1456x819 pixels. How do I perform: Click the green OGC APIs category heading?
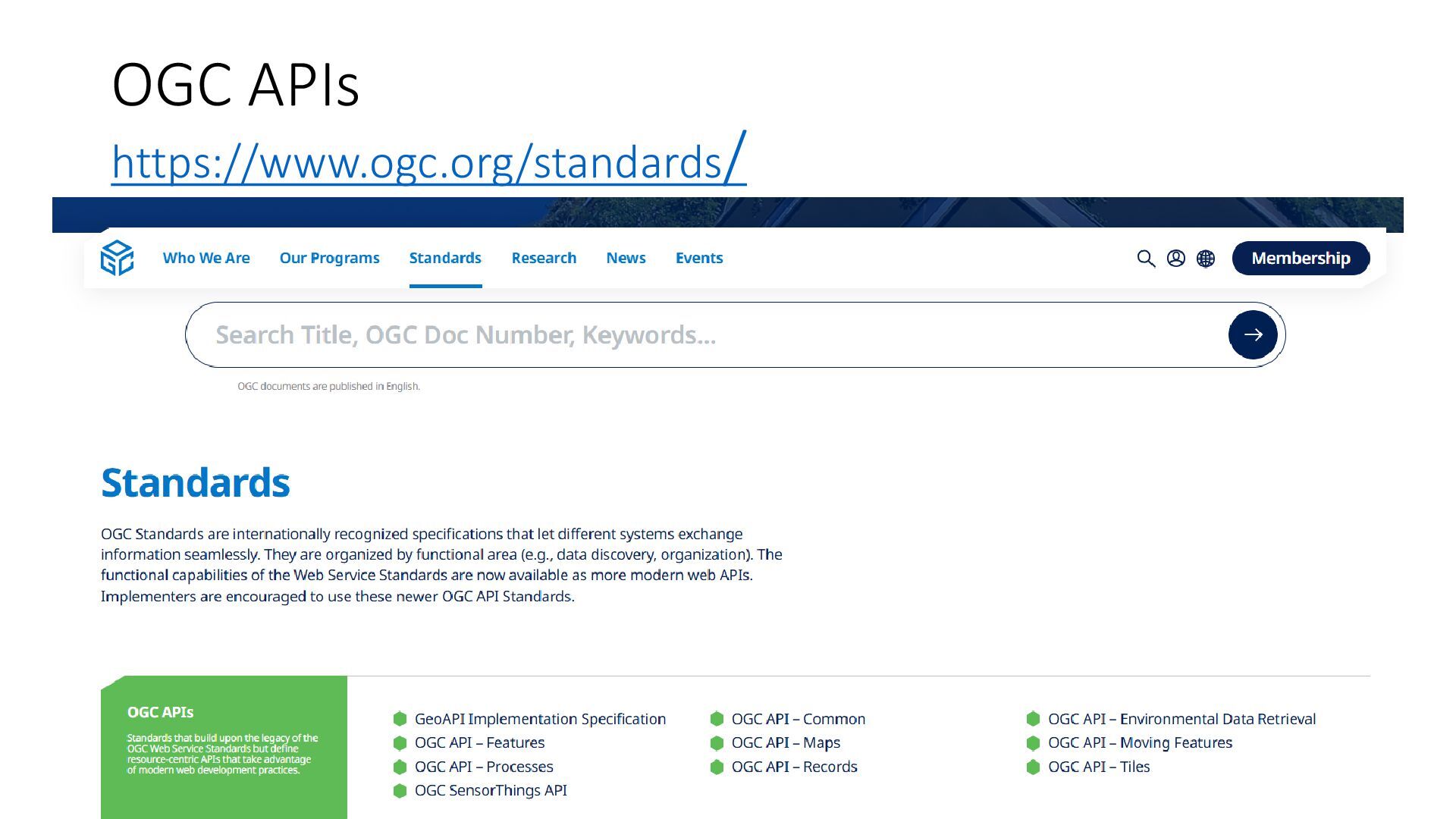point(160,712)
